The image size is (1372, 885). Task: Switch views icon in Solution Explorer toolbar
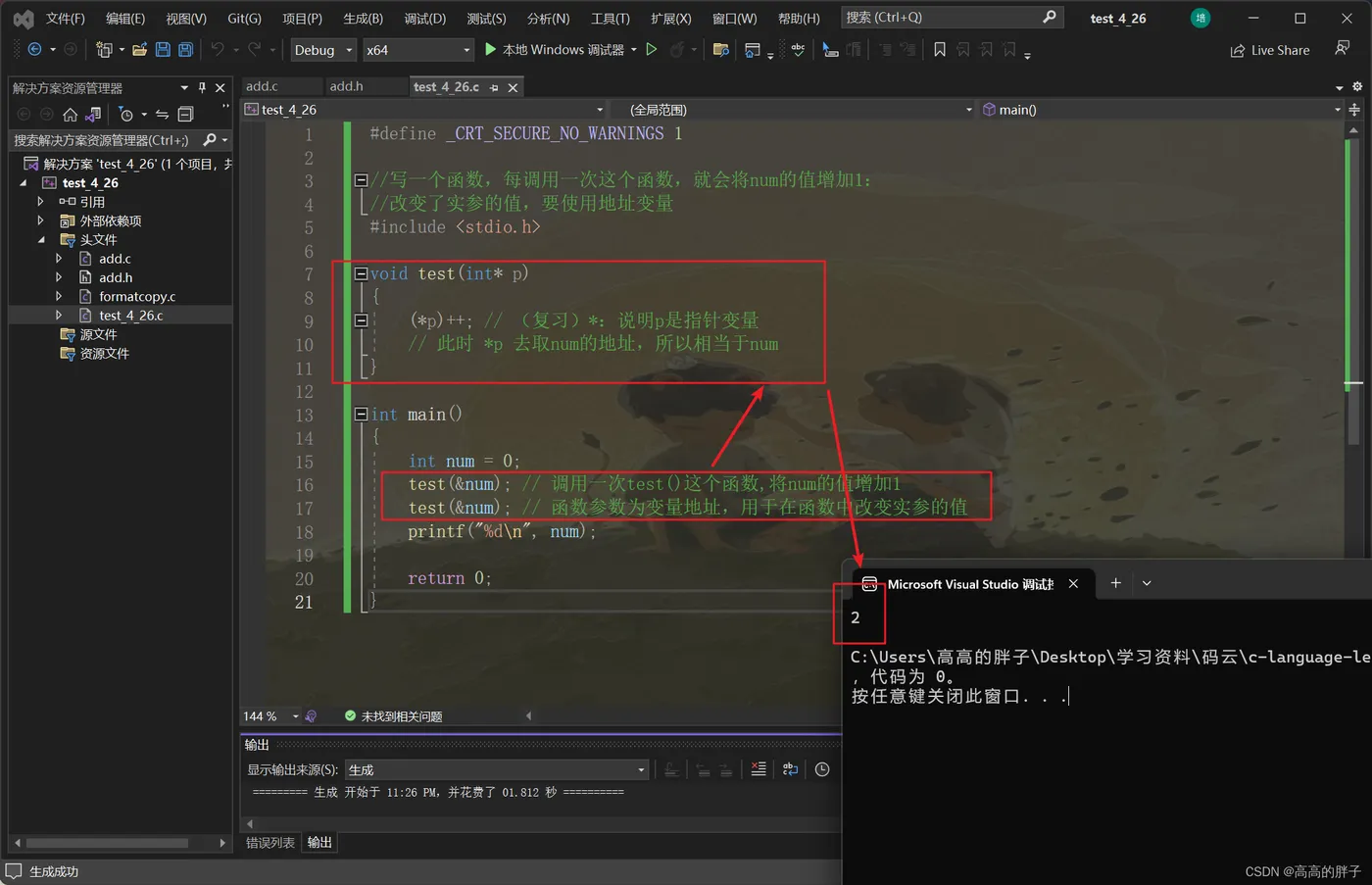point(93,115)
